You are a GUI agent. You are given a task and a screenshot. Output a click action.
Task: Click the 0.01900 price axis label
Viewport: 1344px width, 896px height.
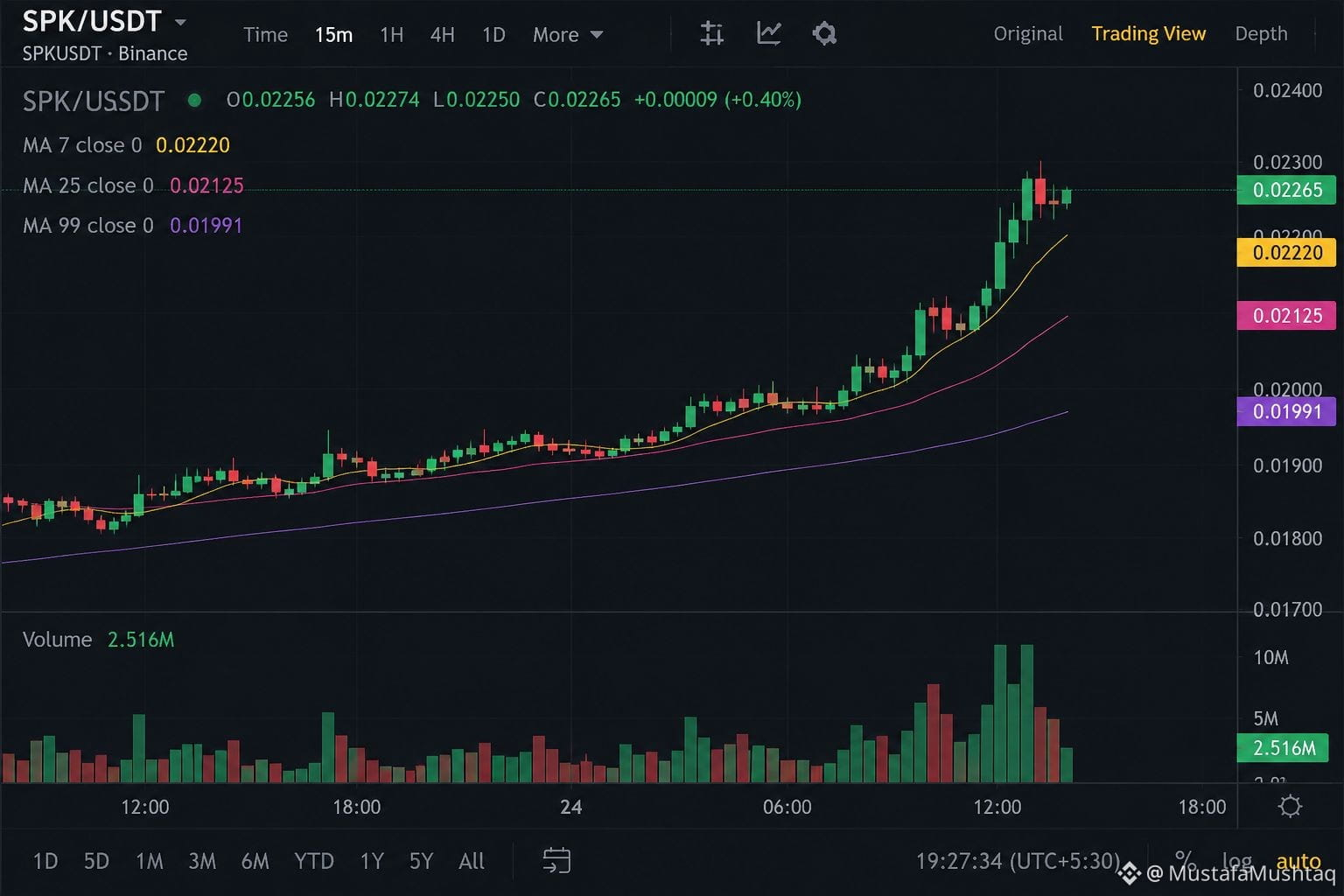click(1287, 465)
